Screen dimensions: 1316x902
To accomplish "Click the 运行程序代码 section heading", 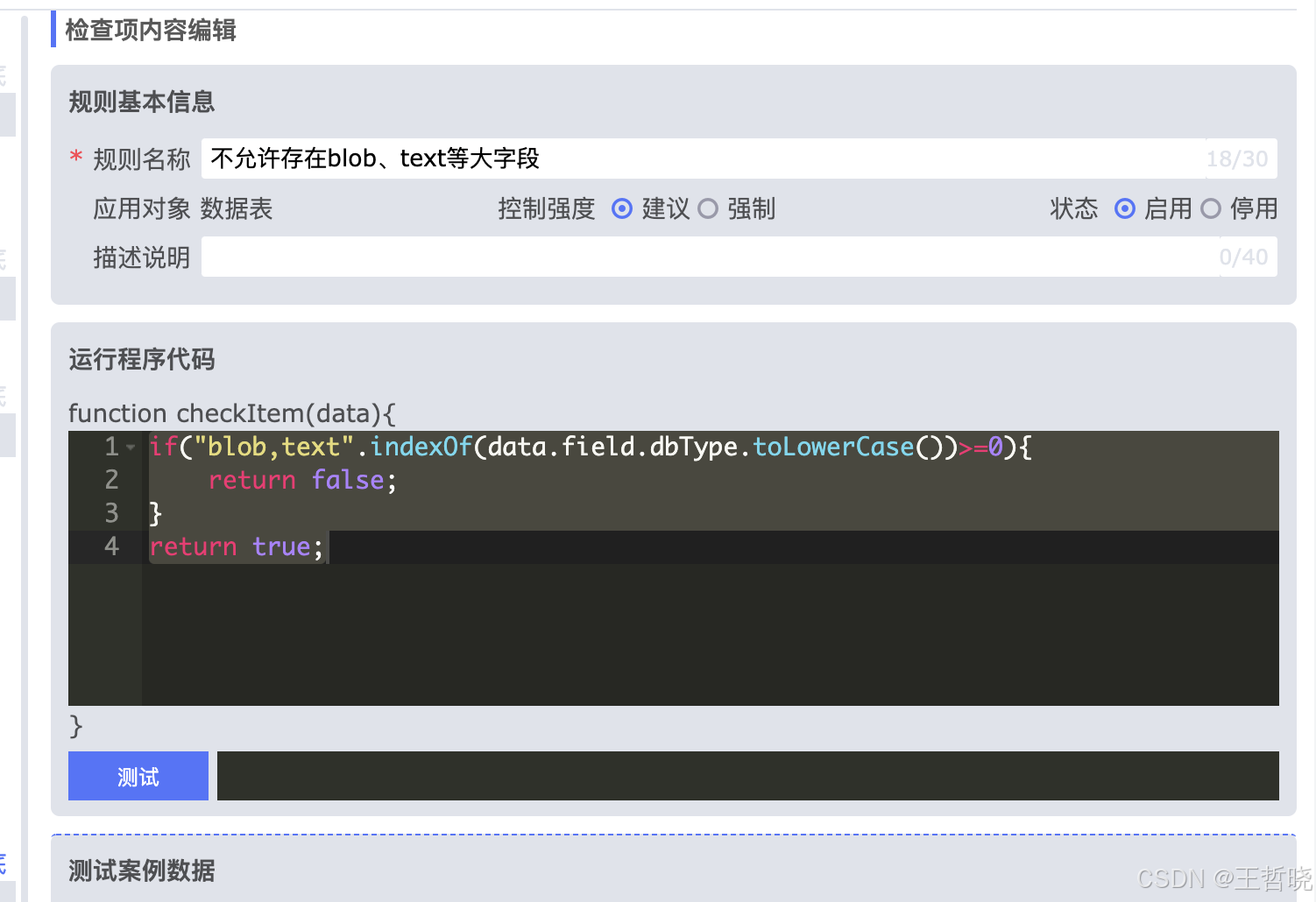I will 142,359.
